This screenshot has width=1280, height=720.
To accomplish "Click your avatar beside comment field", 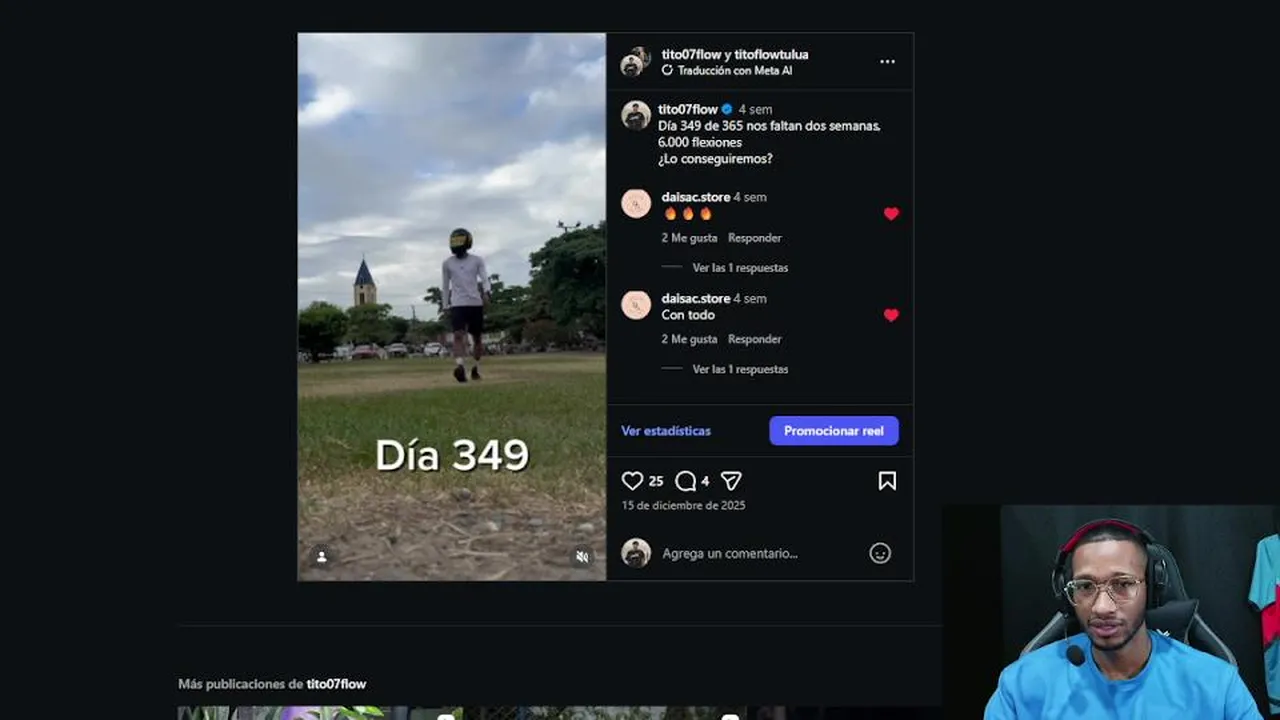I will click(x=636, y=553).
